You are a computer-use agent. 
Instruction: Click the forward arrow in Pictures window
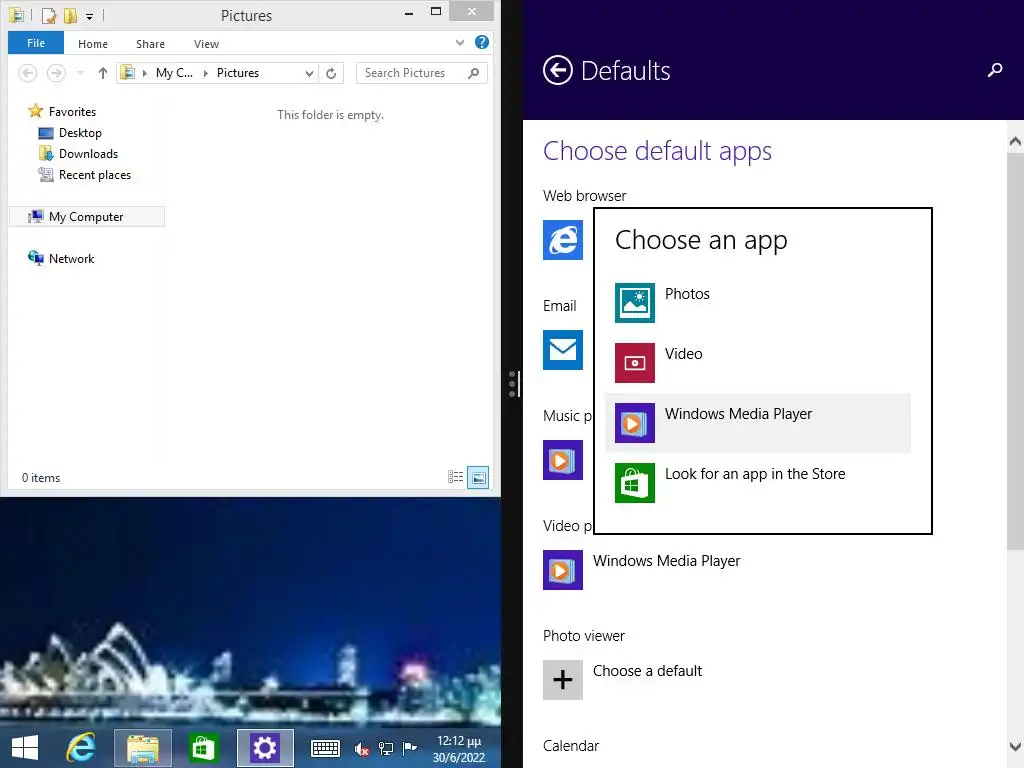[56, 73]
